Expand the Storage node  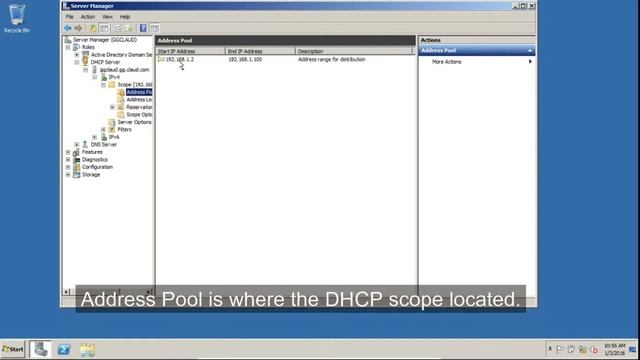[68, 175]
